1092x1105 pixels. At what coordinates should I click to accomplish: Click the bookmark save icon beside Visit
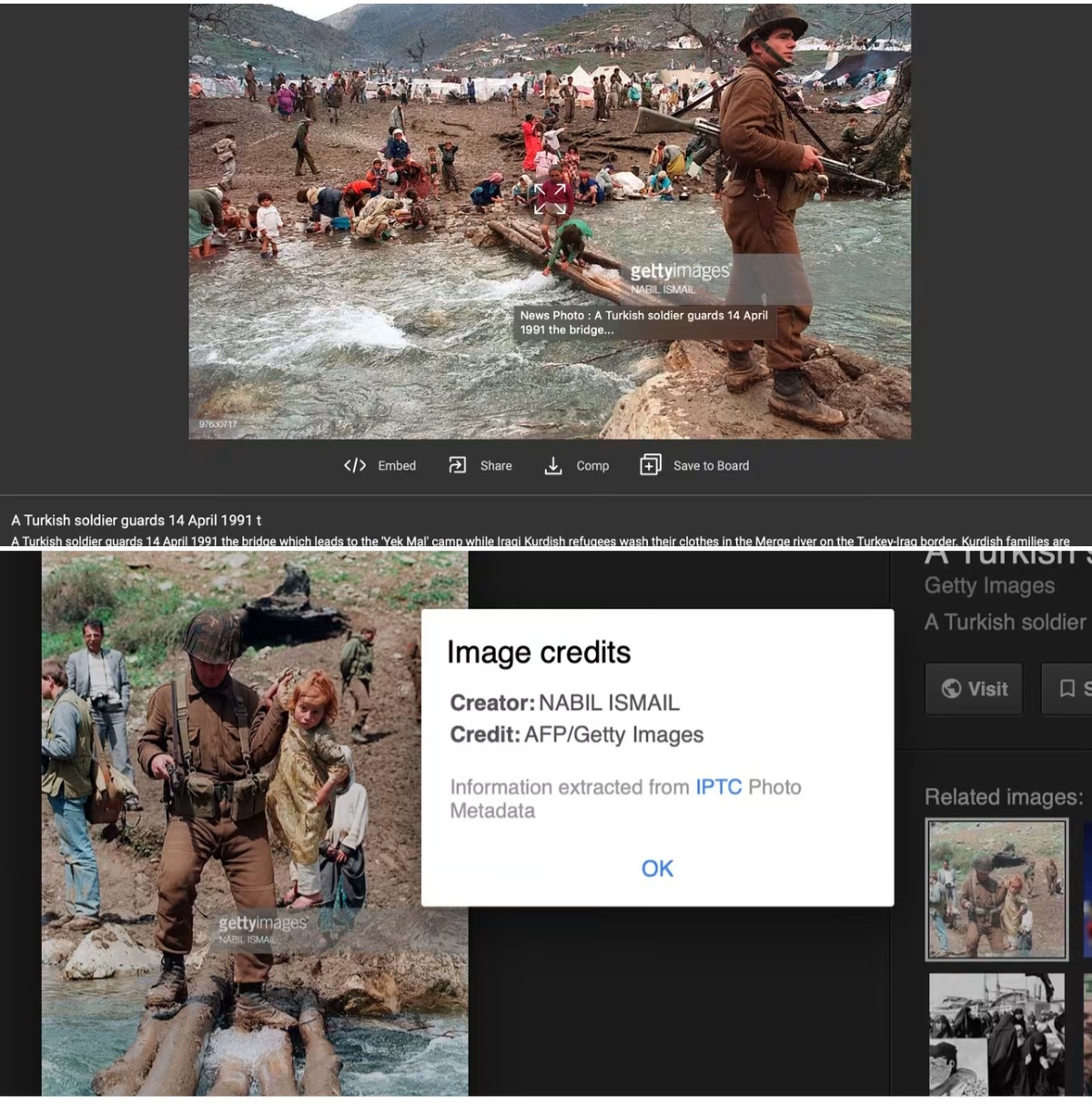pos(1067,688)
